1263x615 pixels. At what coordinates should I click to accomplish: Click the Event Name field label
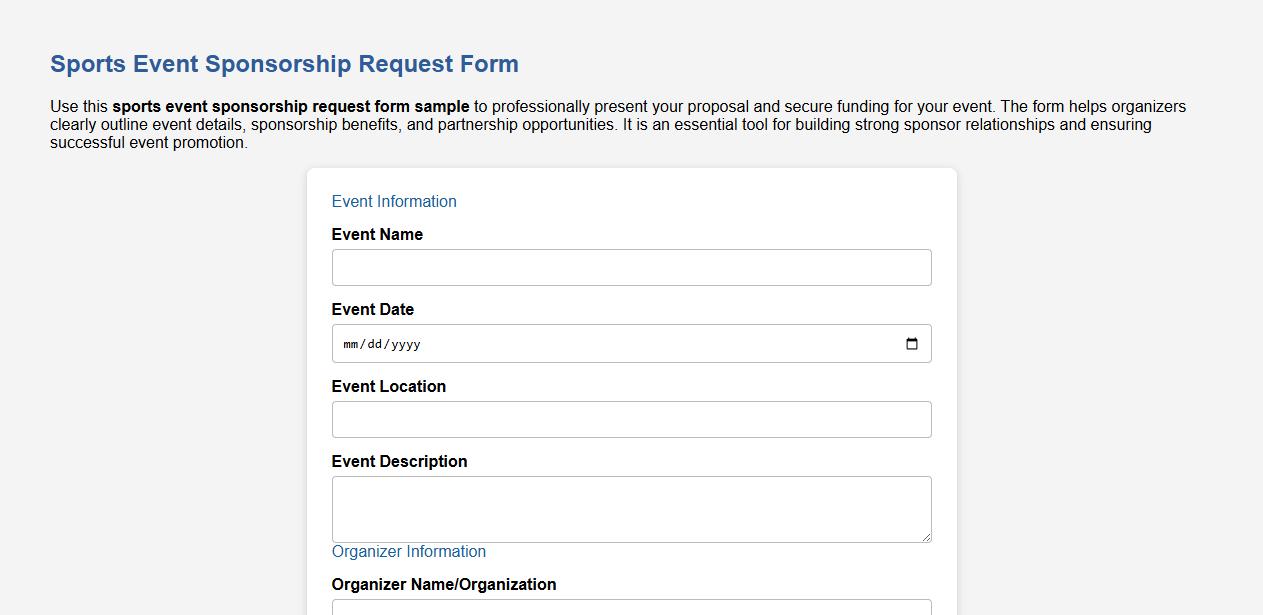pos(378,234)
